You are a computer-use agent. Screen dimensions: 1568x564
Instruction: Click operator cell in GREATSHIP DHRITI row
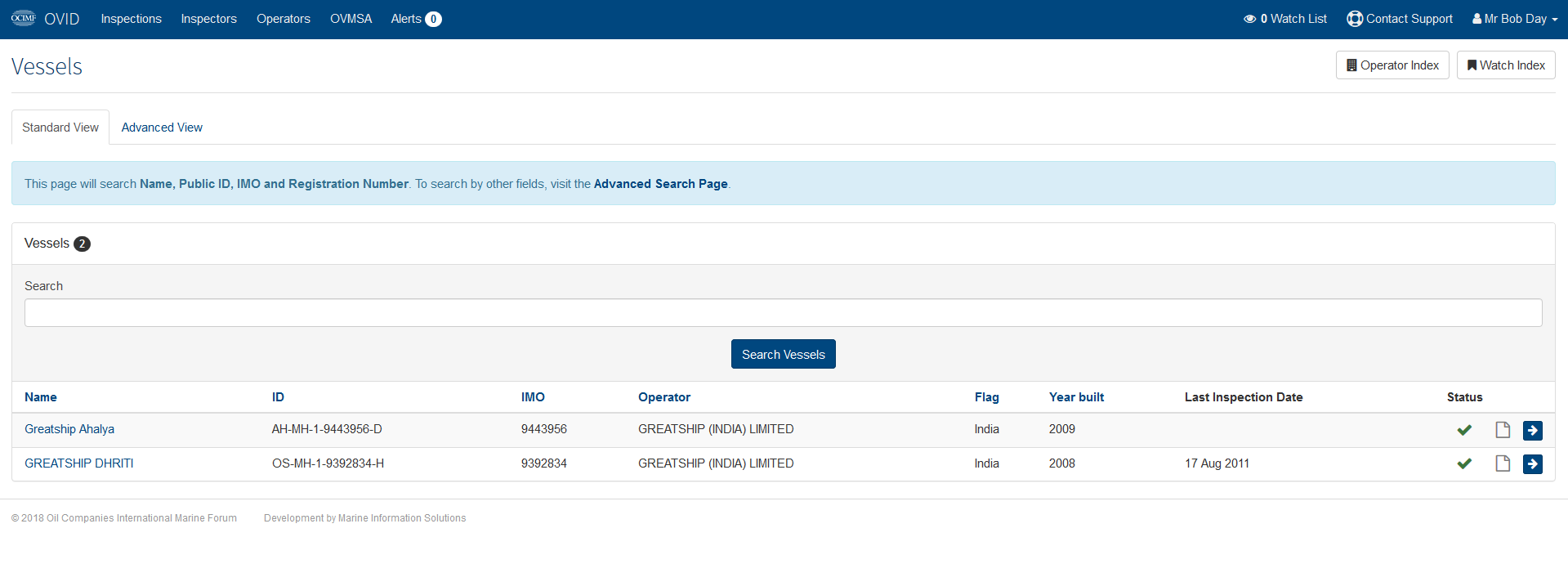716,463
